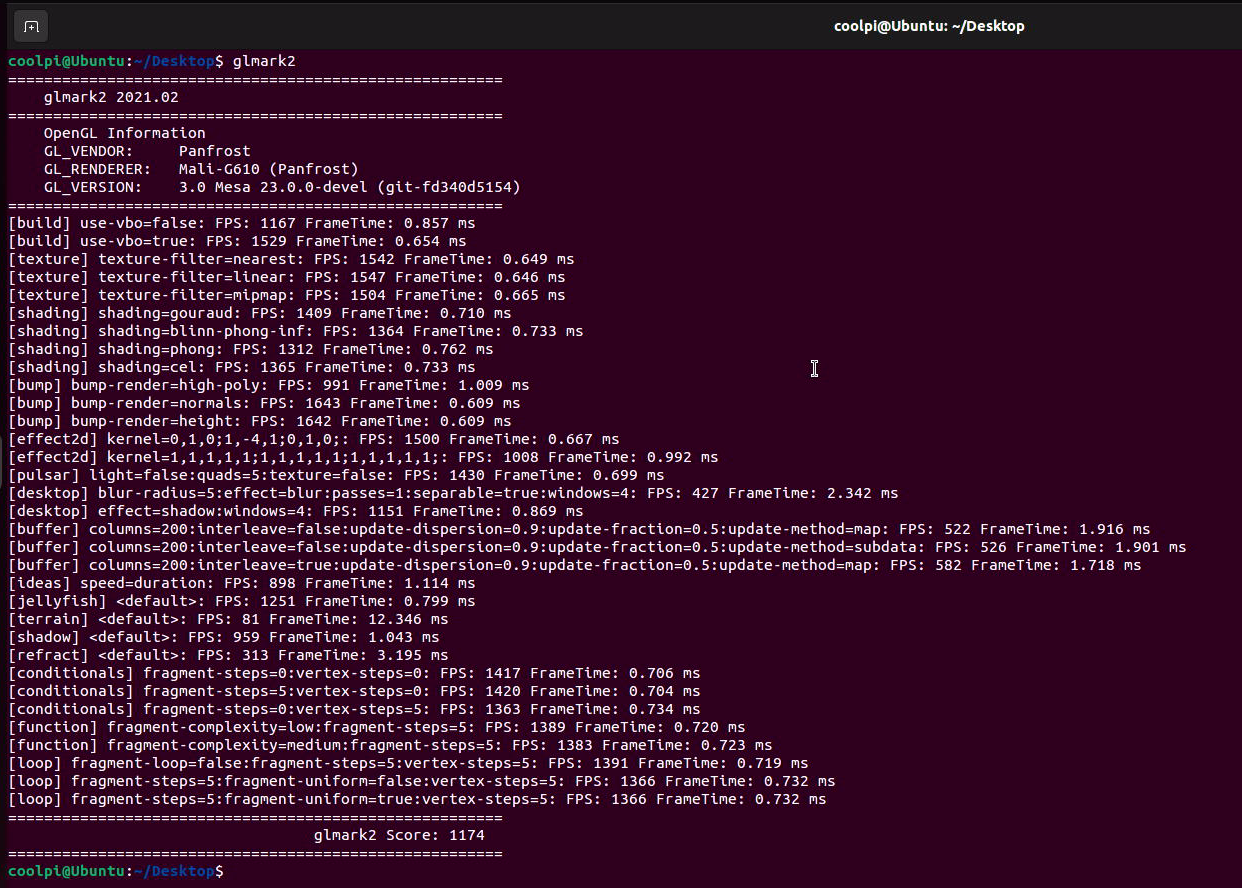Click the '[ideas] speed=duration' result line
Viewport: 1242px width, 888px height.
pos(242,583)
